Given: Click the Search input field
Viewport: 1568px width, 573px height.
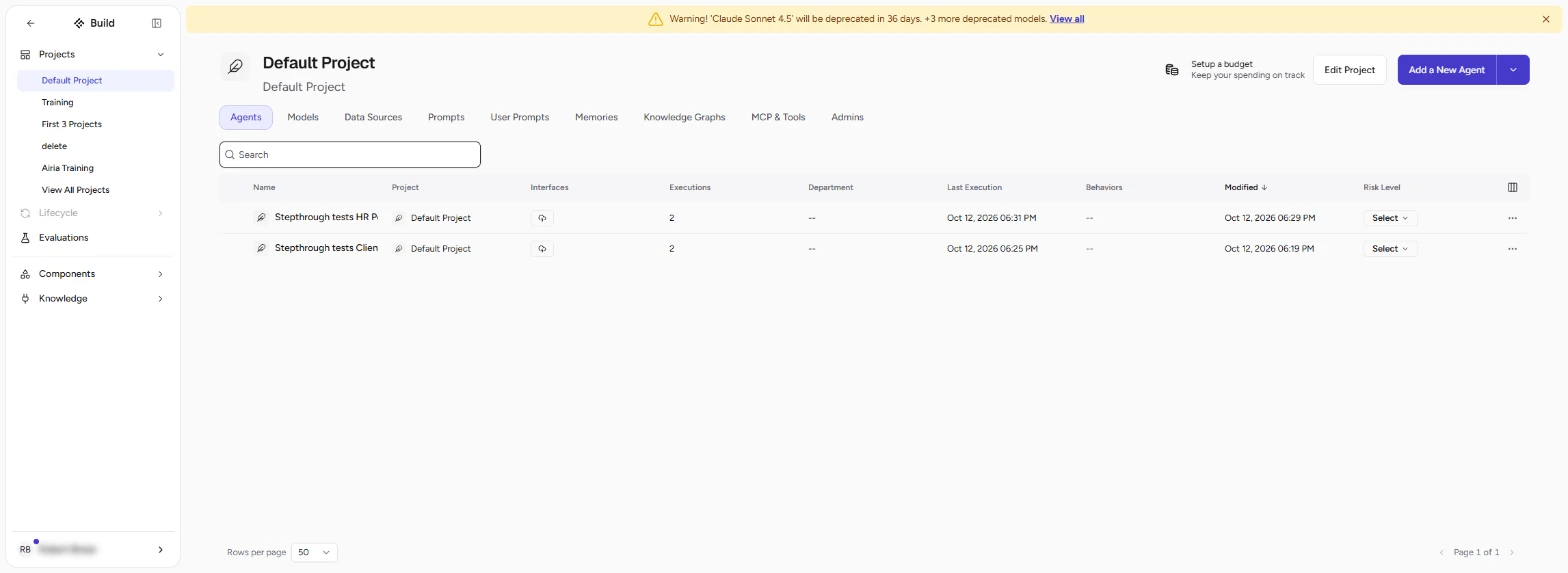Looking at the screenshot, I should [350, 155].
